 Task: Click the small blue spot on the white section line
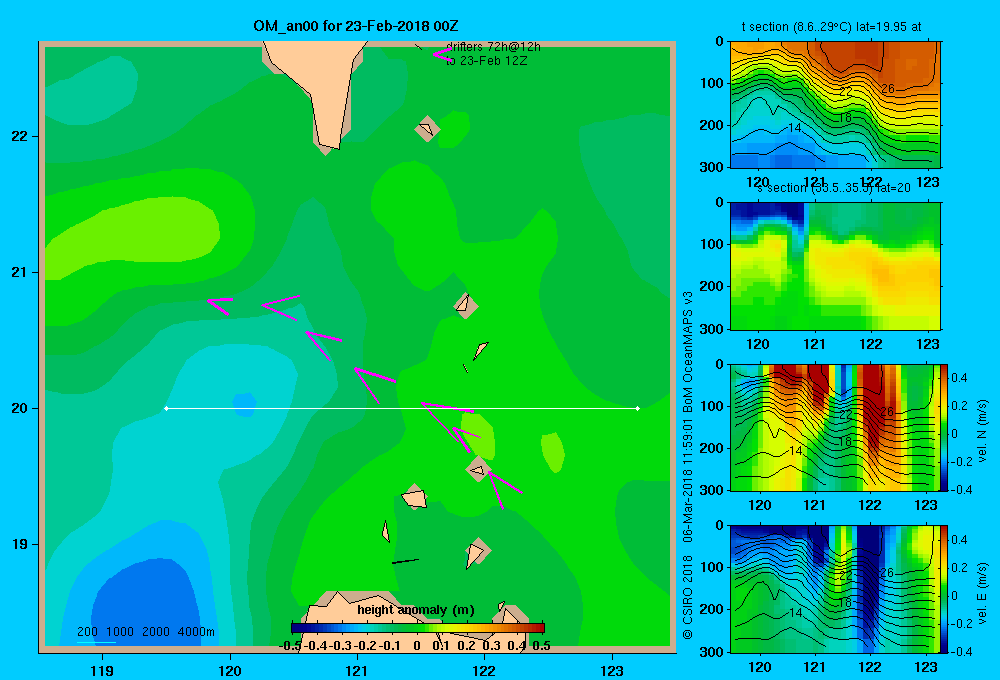(244, 404)
